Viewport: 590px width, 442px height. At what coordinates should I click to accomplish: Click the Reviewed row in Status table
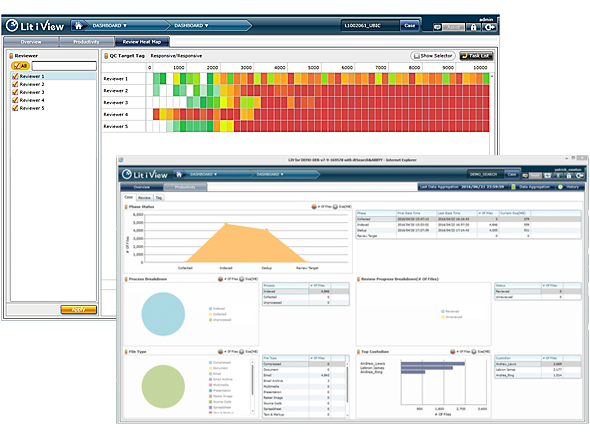(x=537, y=292)
